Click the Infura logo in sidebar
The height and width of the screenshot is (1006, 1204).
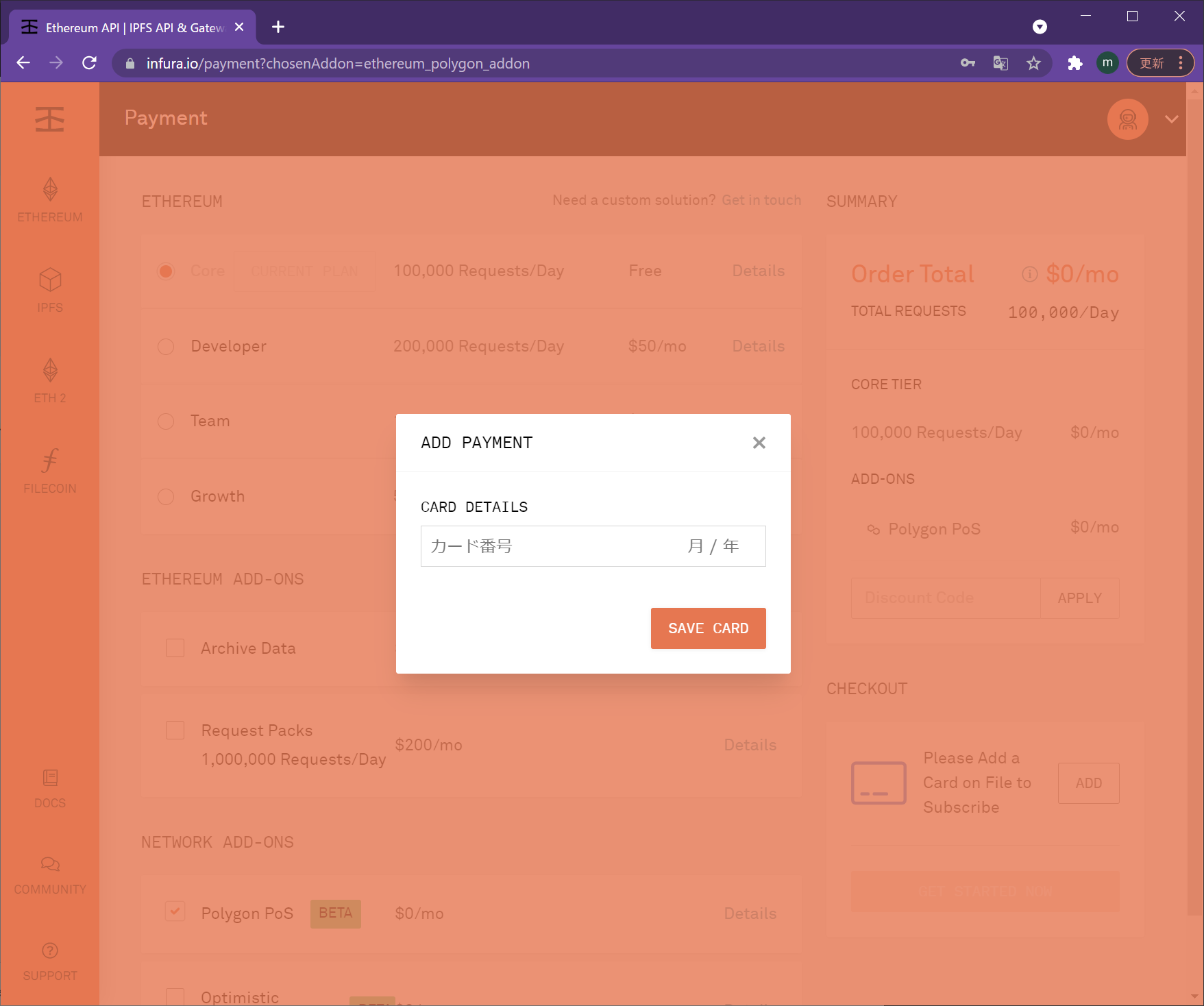[x=50, y=119]
